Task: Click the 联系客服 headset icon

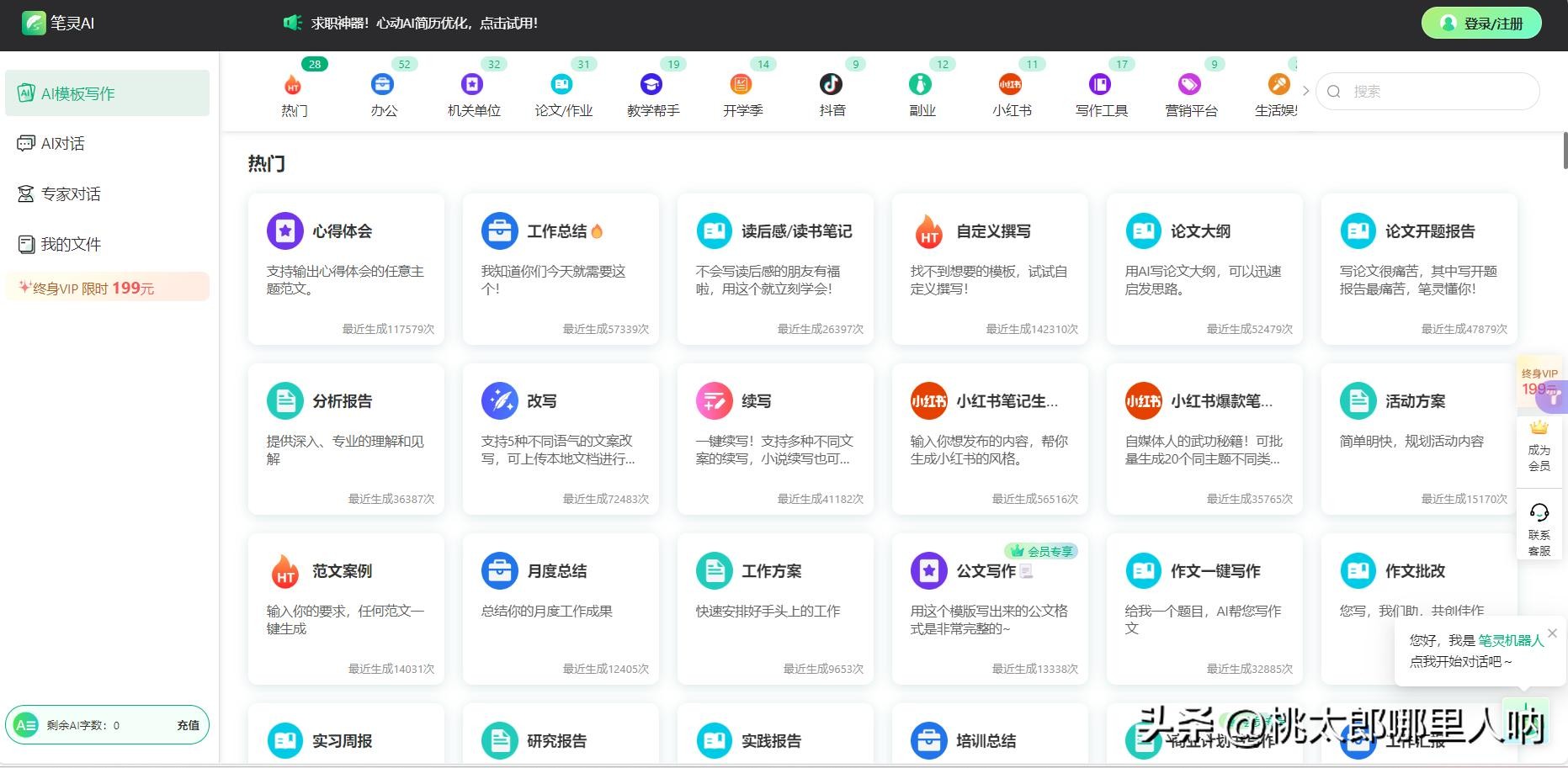Action: [x=1539, y=512]
